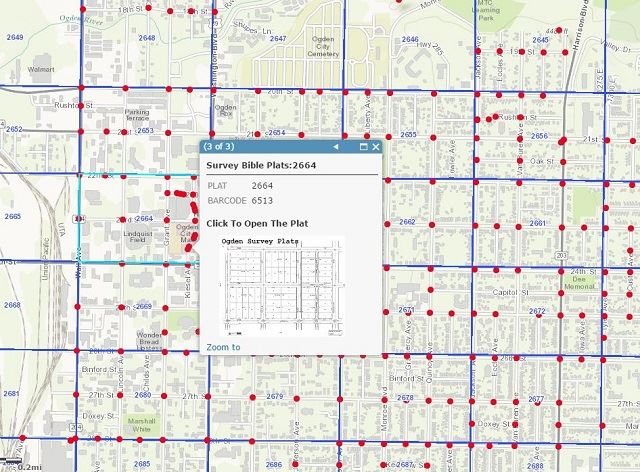
Task: Click the Union Pacific railroad label
Action: pyautogui.click(x=44, y=263)
